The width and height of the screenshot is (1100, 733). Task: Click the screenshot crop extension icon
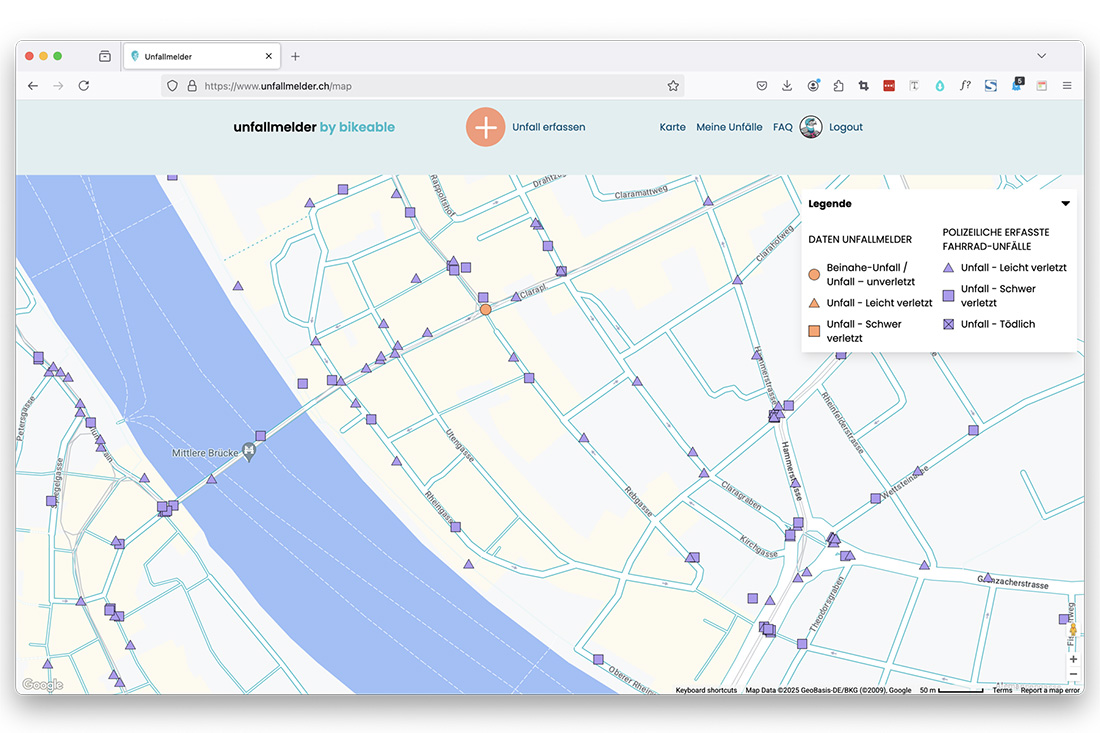864,86
